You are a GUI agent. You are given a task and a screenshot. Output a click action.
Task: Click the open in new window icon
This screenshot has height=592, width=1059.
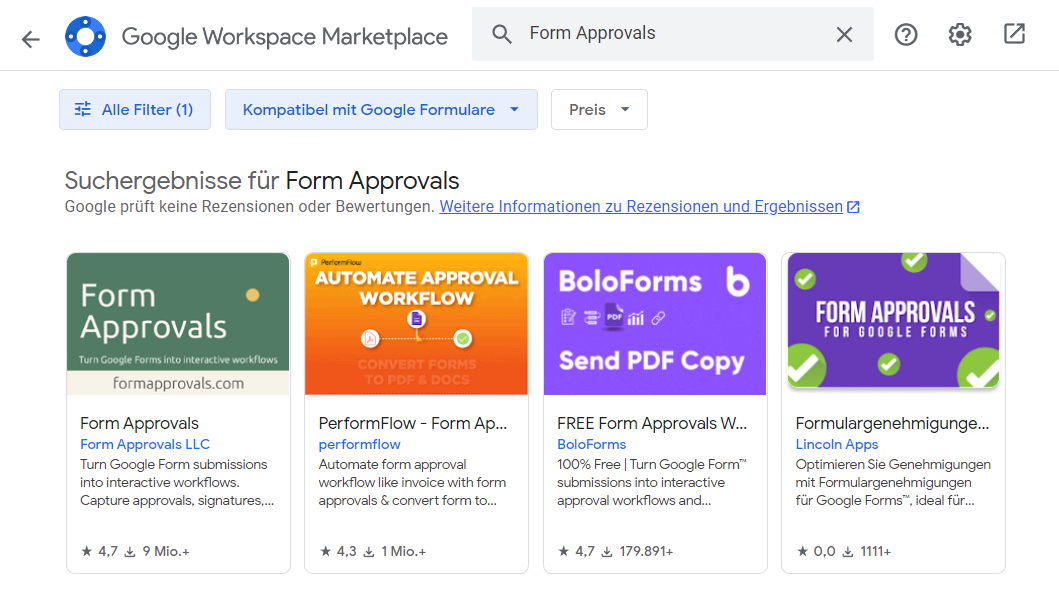(x=1014, y=34)
